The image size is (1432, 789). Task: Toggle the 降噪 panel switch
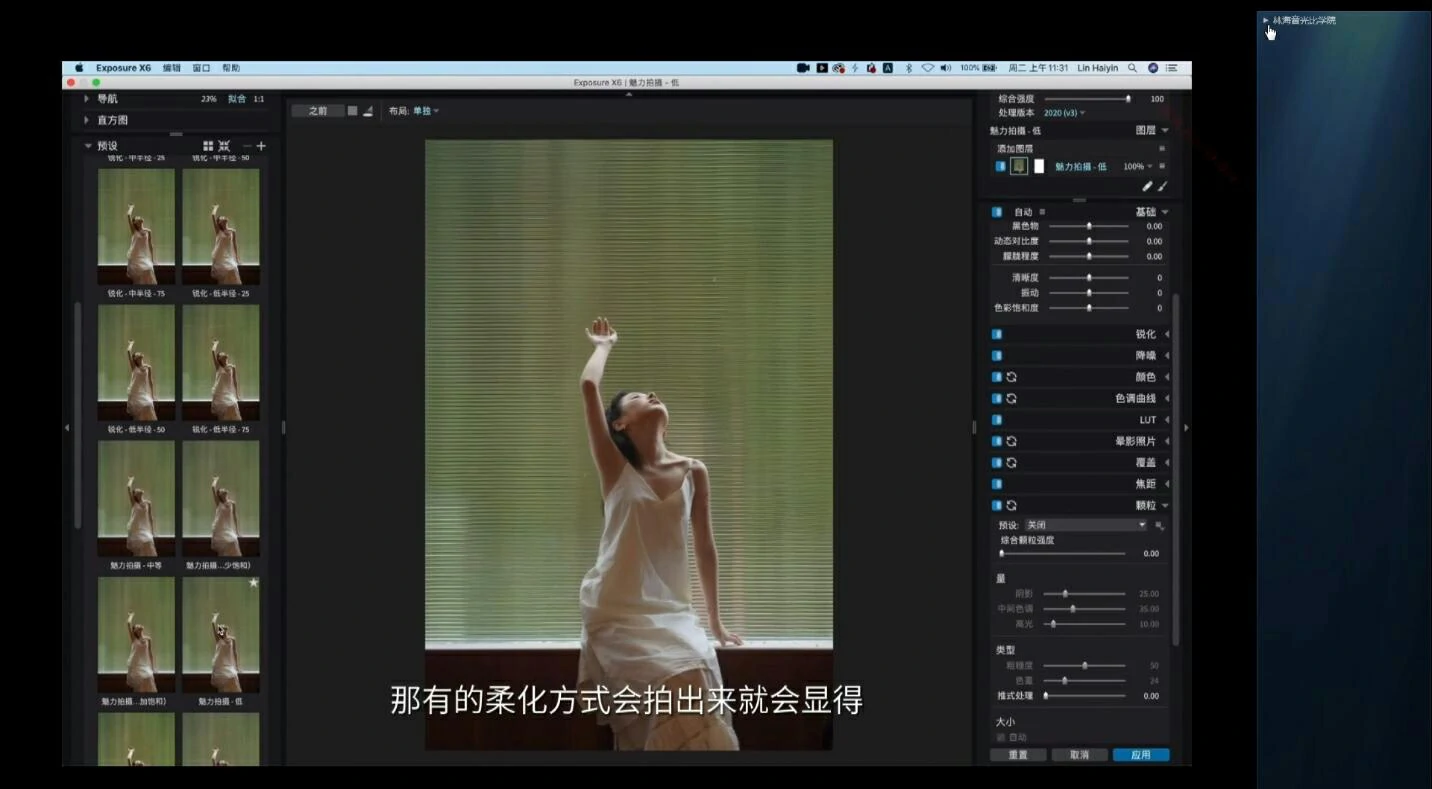point(997,355)
